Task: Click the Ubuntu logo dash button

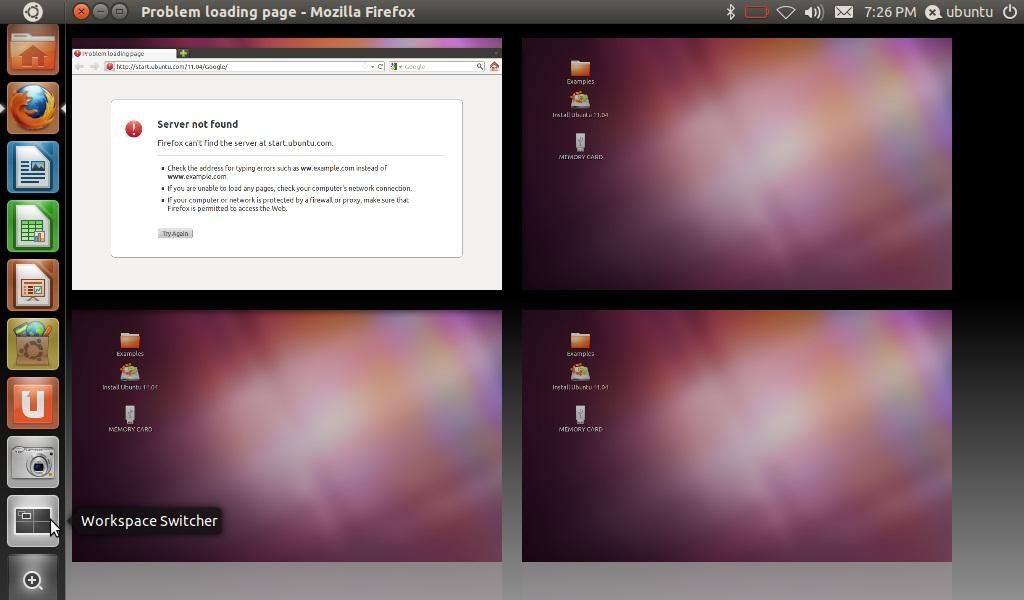Action: point(32,12)
